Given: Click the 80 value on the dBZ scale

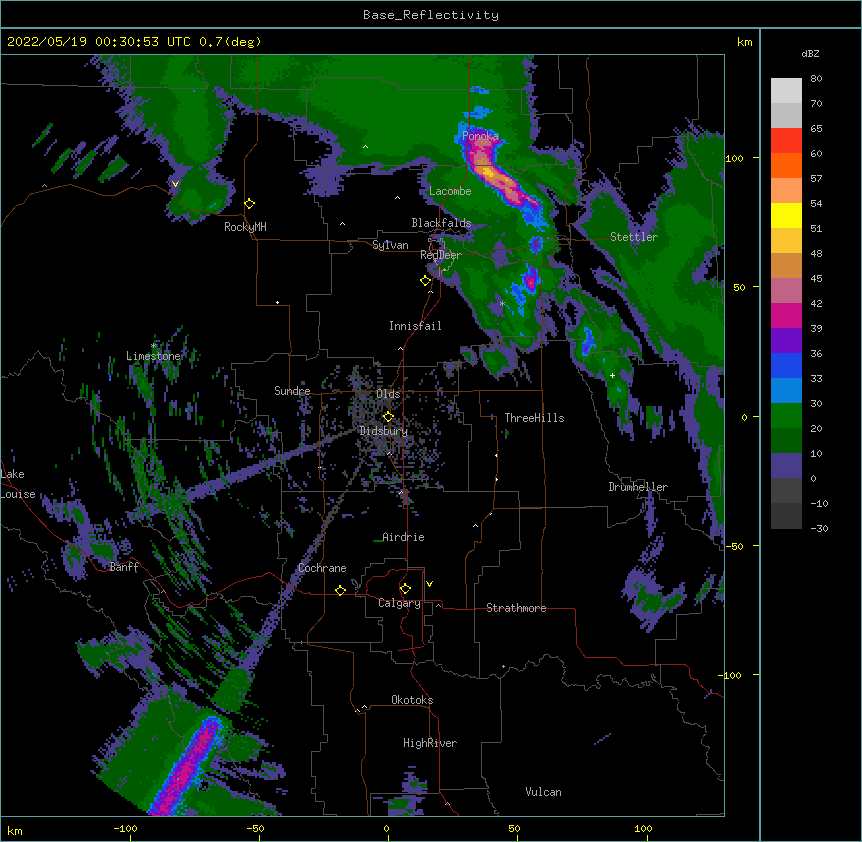Looking at the screenshot, I should click(x=816, y=79).
